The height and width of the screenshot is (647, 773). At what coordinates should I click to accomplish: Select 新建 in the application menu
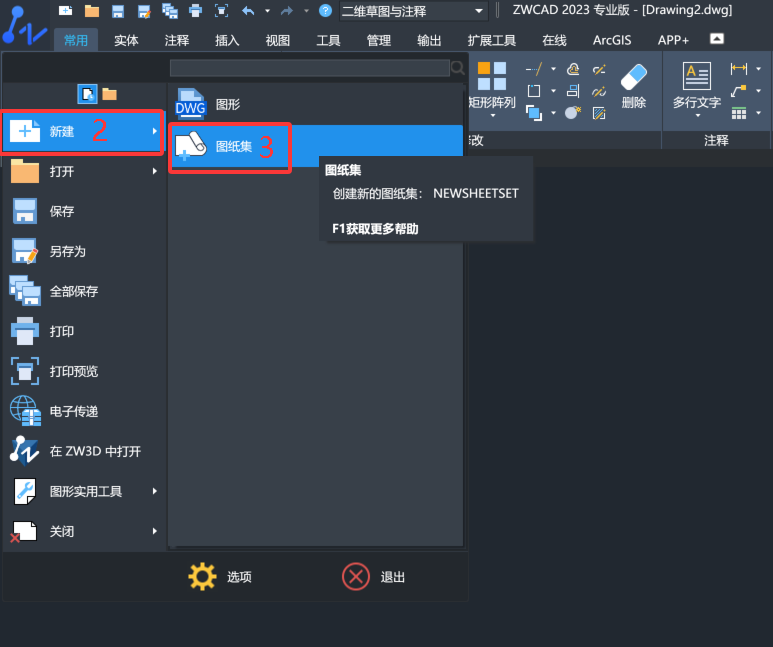point(83,131)
